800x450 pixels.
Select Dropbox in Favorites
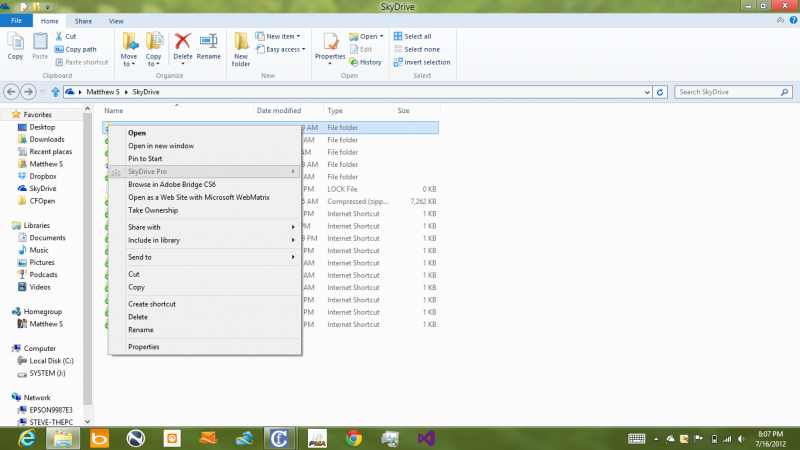coord(43,177)
